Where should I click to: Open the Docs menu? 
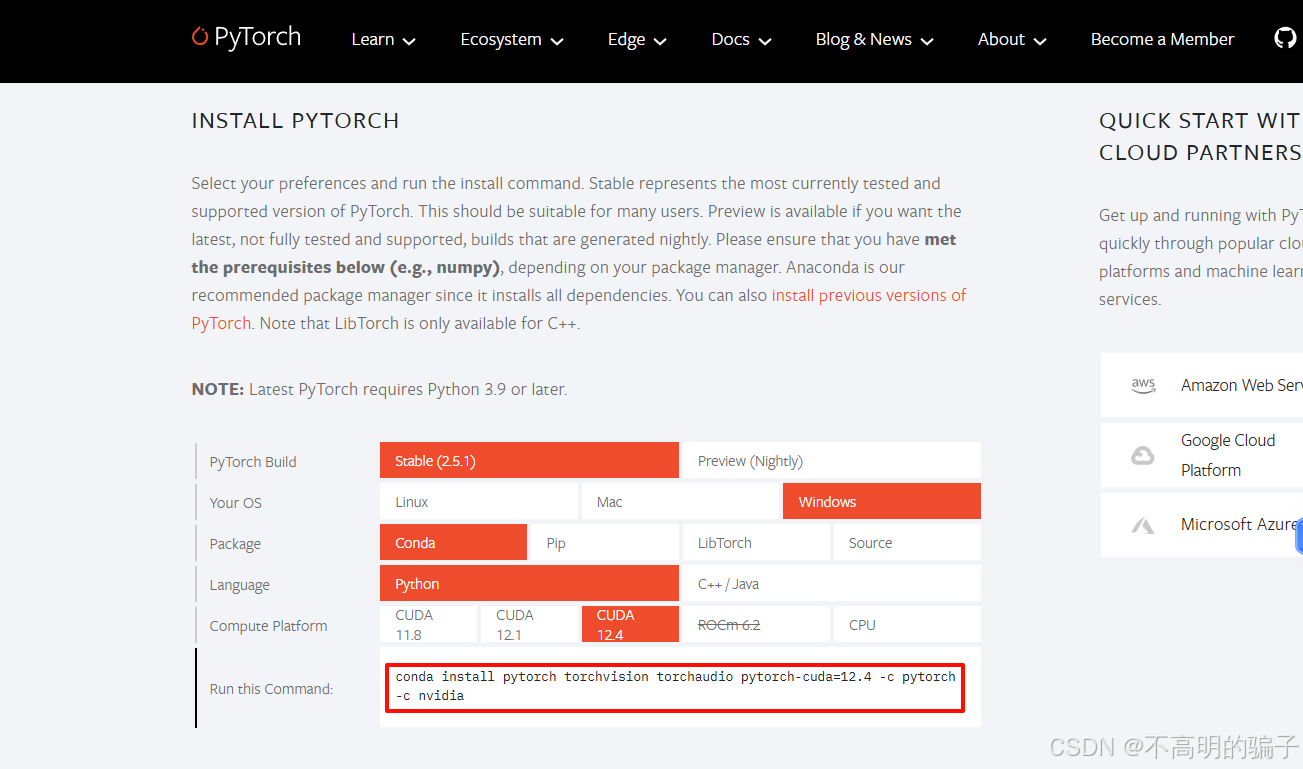(x=741, y=40)
